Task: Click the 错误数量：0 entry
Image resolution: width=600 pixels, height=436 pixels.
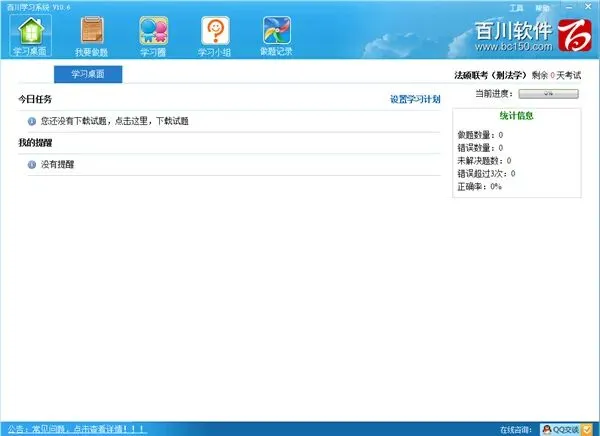Action: pos(480,148)
